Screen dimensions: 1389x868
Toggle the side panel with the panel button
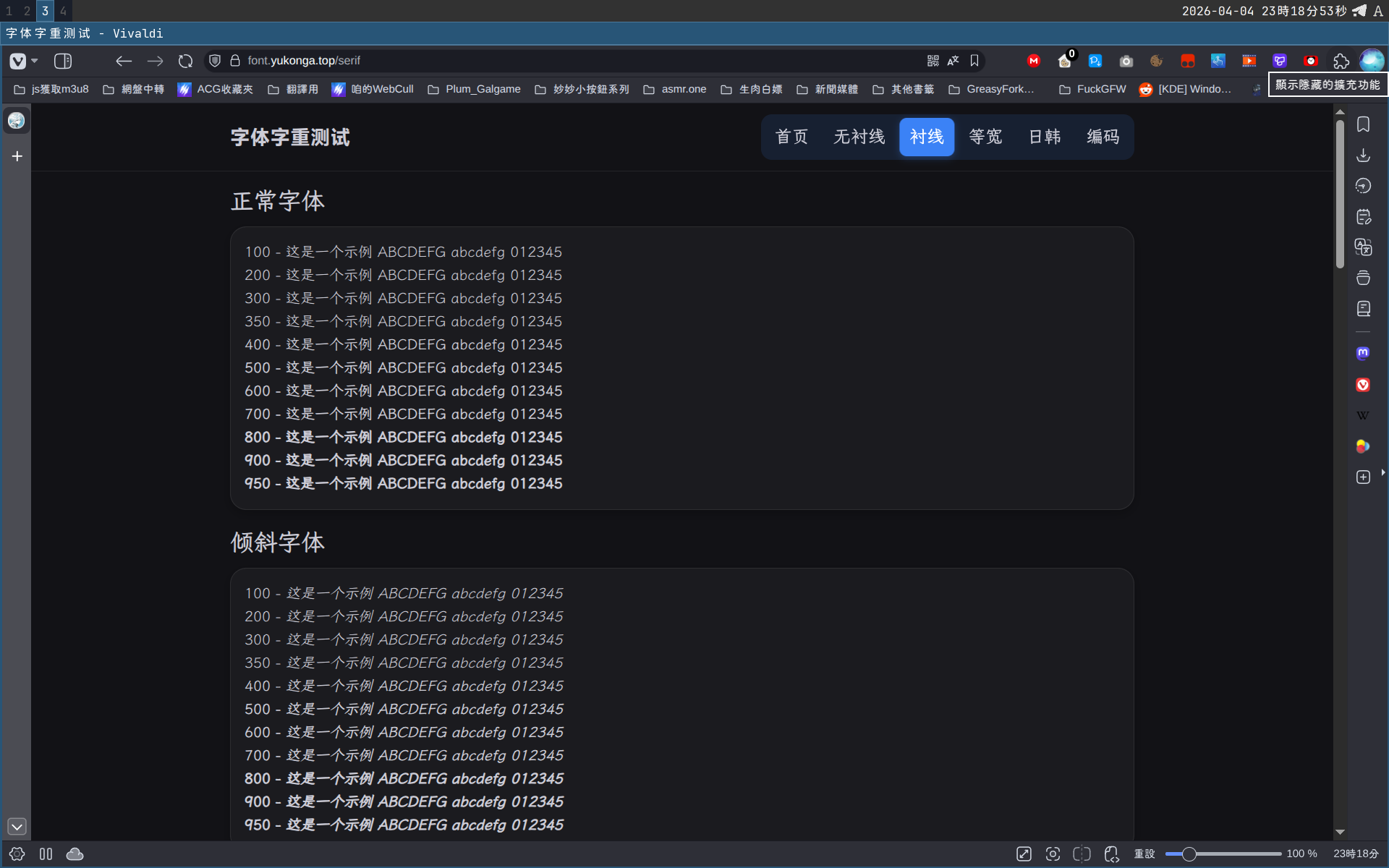64,61
